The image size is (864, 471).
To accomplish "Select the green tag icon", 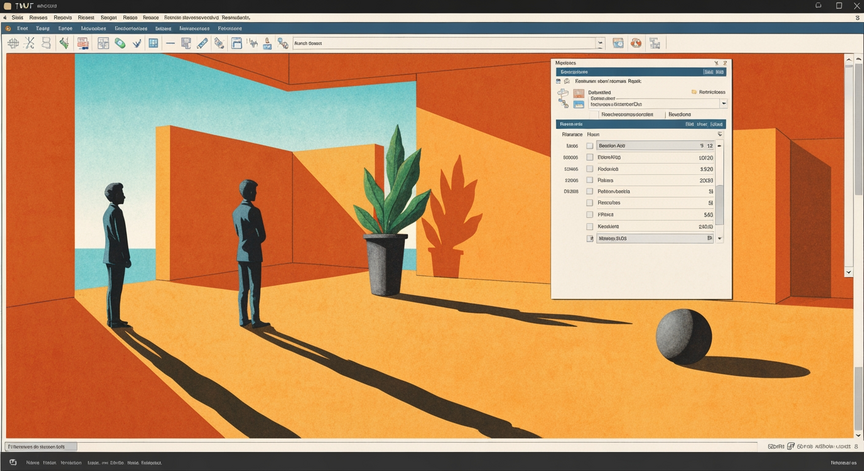I will pyautogui.click(x=120, y=43).
